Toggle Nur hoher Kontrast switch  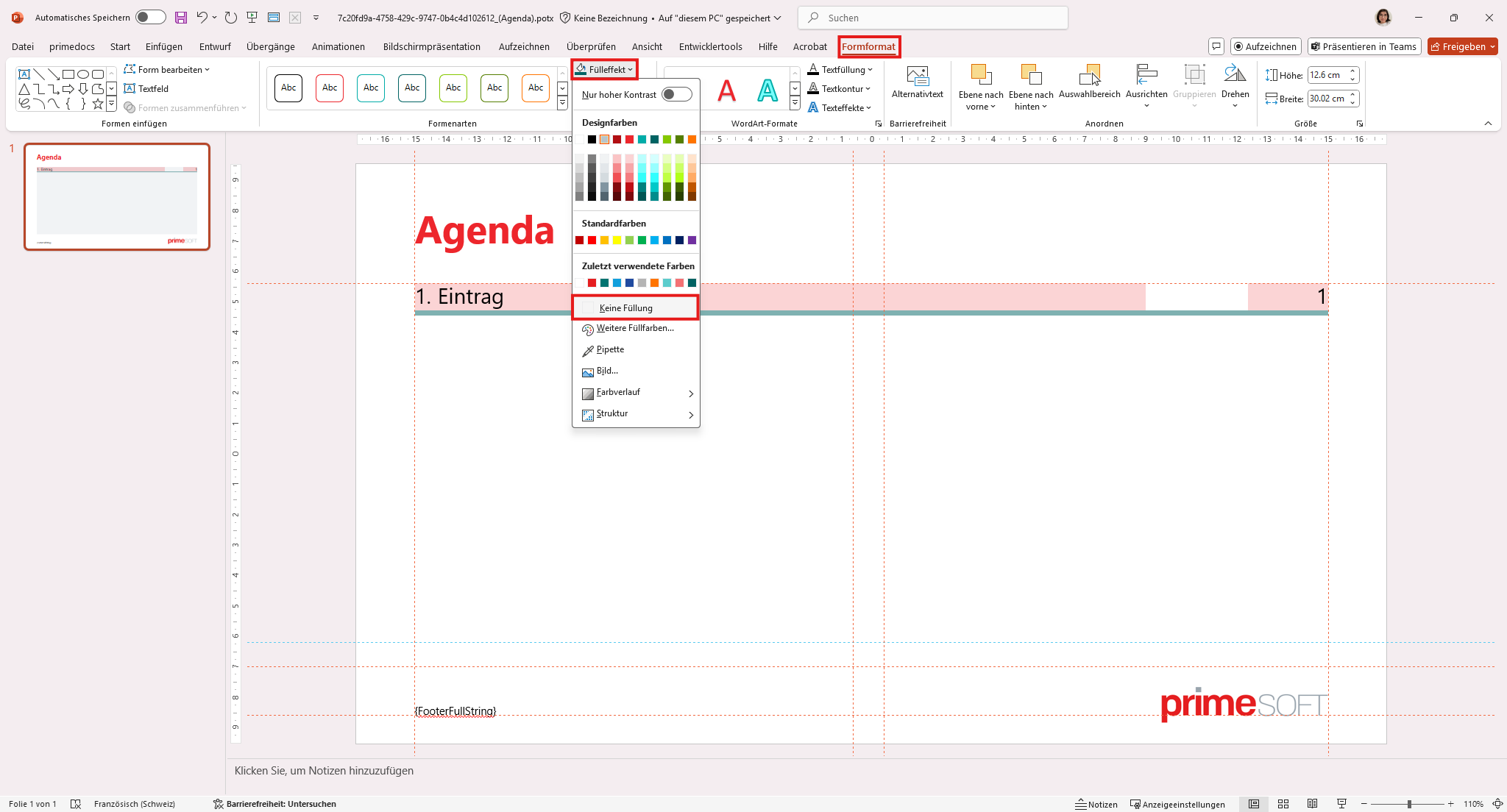[676, 95]
